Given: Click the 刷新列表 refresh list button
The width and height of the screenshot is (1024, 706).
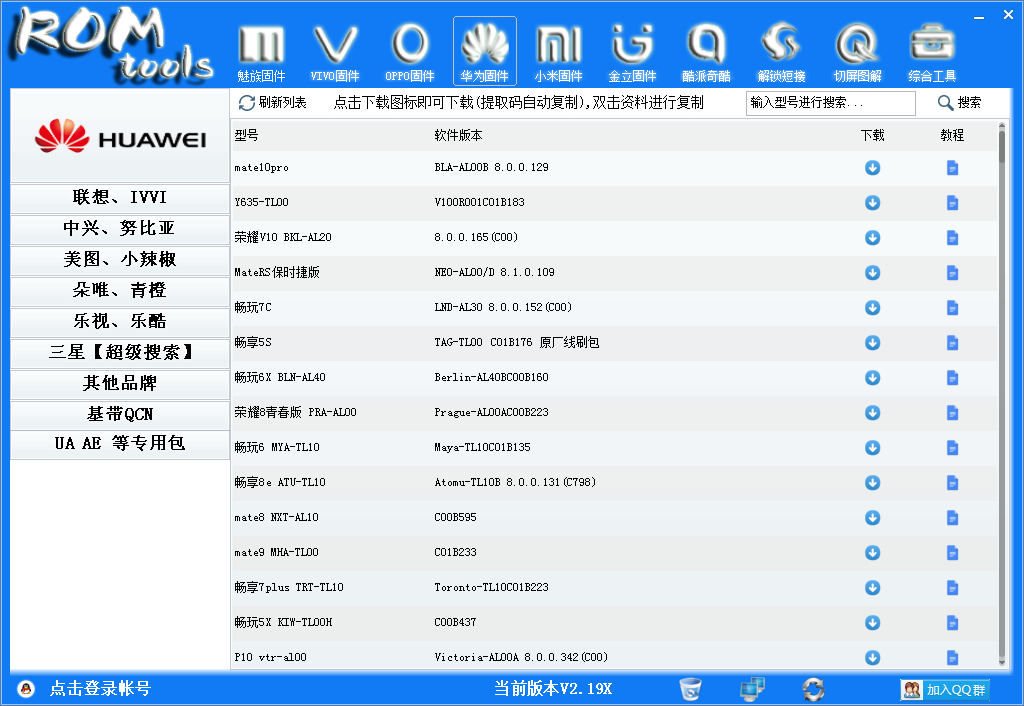Looking at the screenshot, I should (272, 103).
